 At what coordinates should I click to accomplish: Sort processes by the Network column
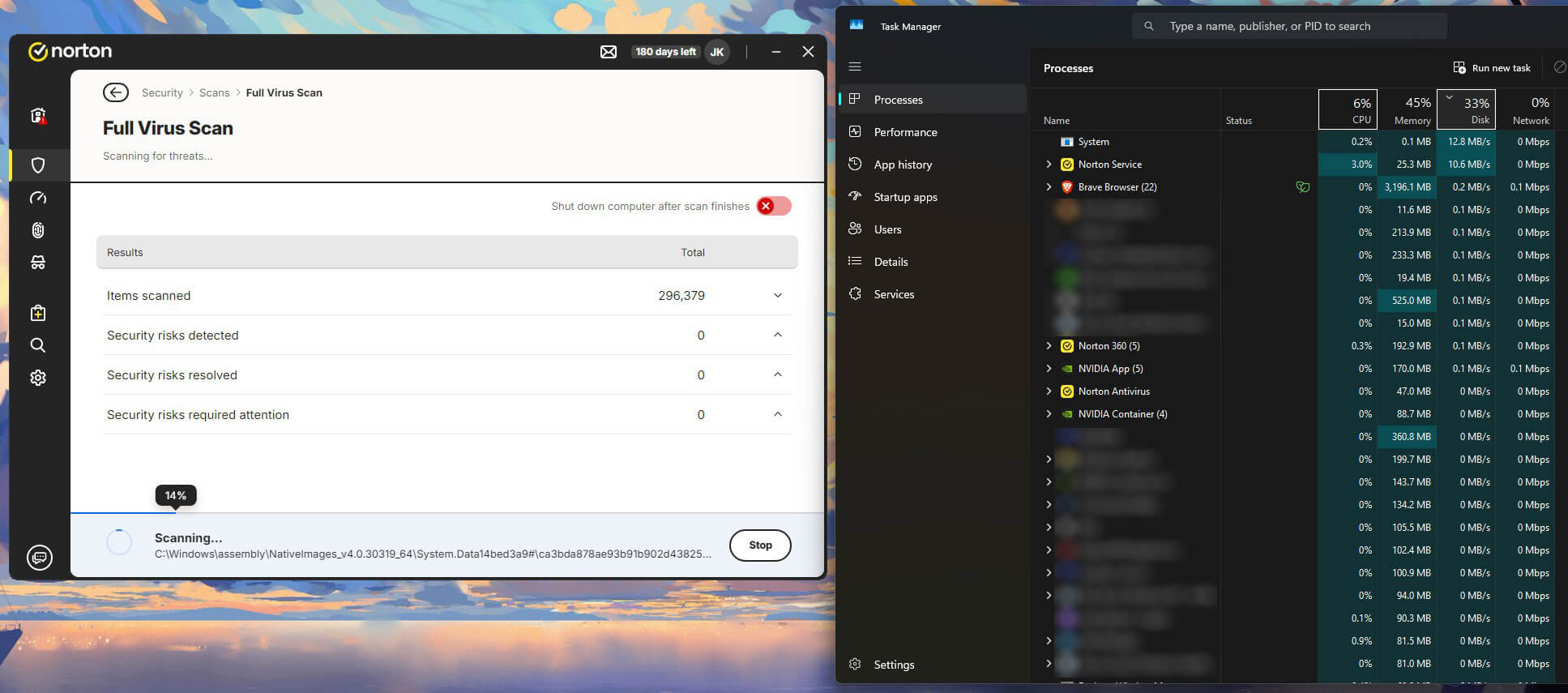pyautogui.click(x=1525, y=109)
